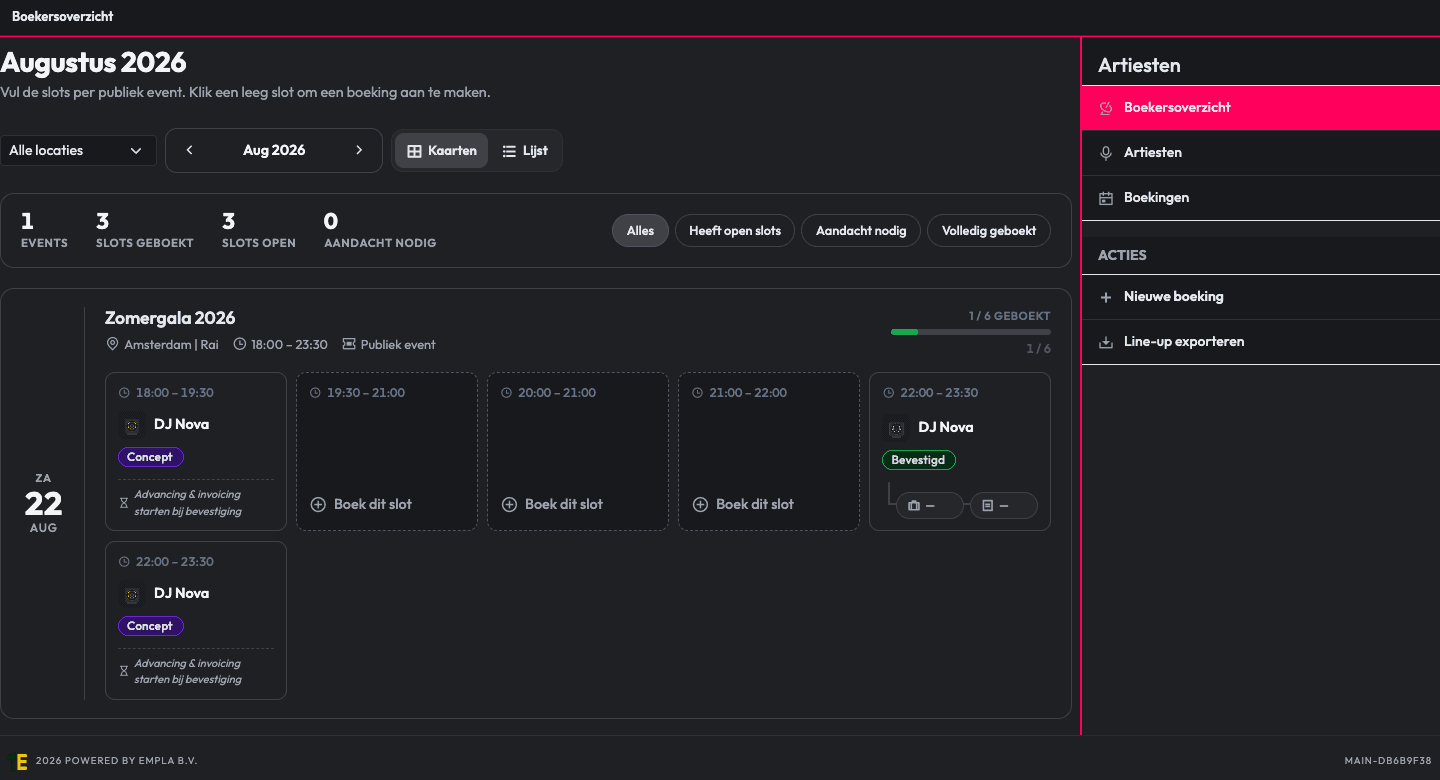Click the calendar icon next to Boekingen
1440x780 pixels.
coord(1106,198)
